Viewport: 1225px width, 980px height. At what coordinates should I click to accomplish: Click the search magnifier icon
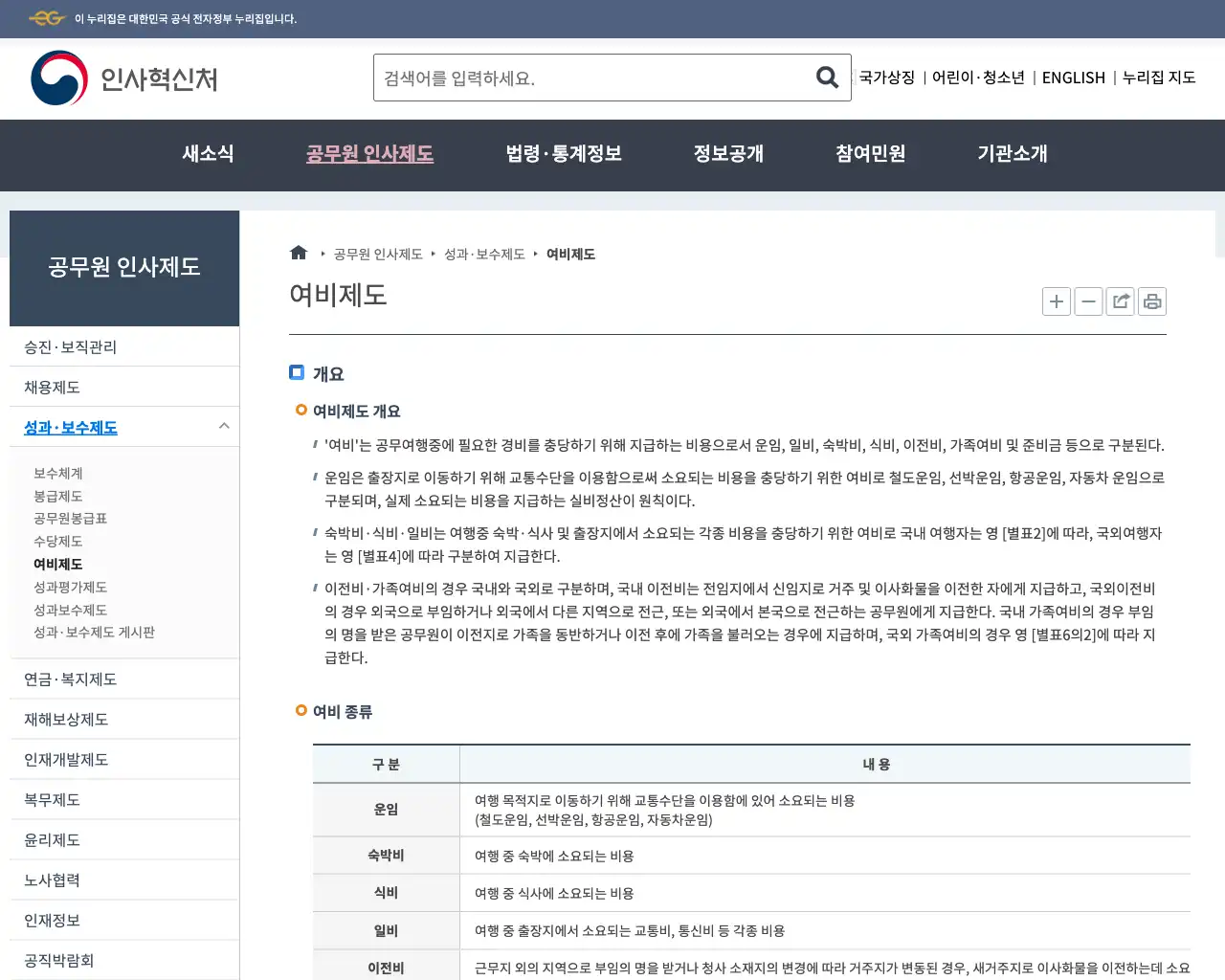[x=827, y=78]
